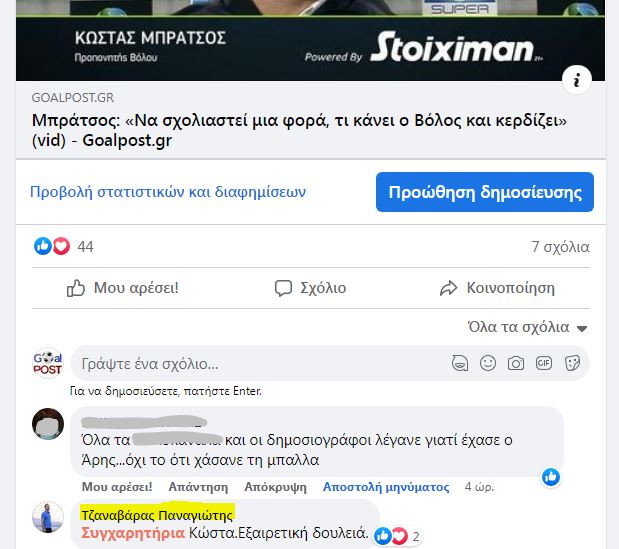Image resolution: width=619 pixels, height=549 pixels.
Task: Open Προβολή στατιστικών και διαφημίσεων link
Action: click(x=168, y=192)
